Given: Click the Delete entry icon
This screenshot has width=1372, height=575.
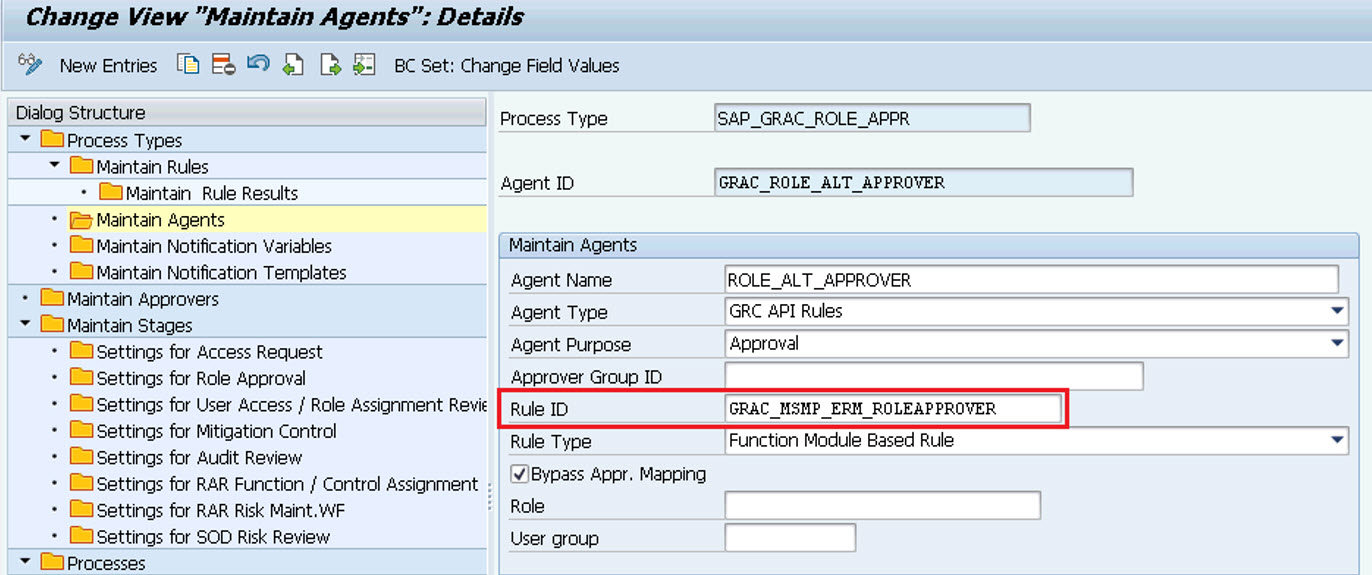Looking at the screenshot, I should coord(223,65).
